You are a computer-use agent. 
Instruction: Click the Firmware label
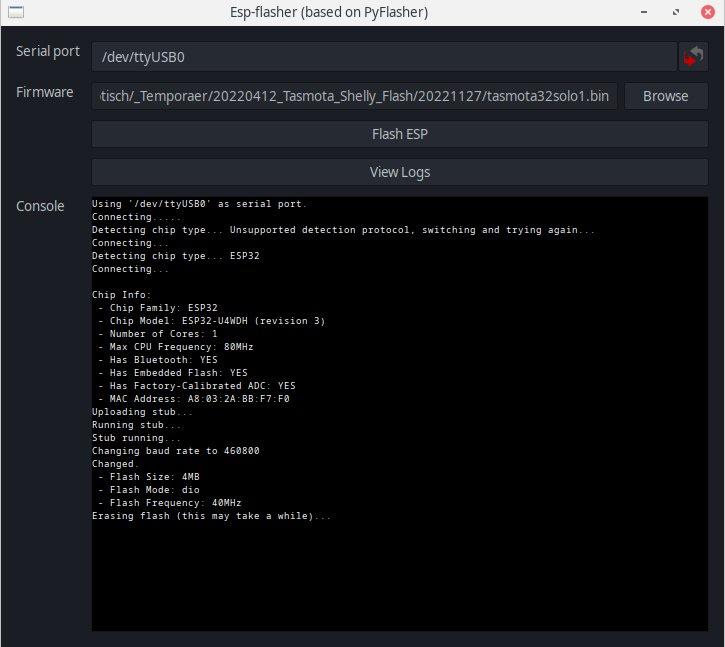pyautogui.click(x=44, y=92)
